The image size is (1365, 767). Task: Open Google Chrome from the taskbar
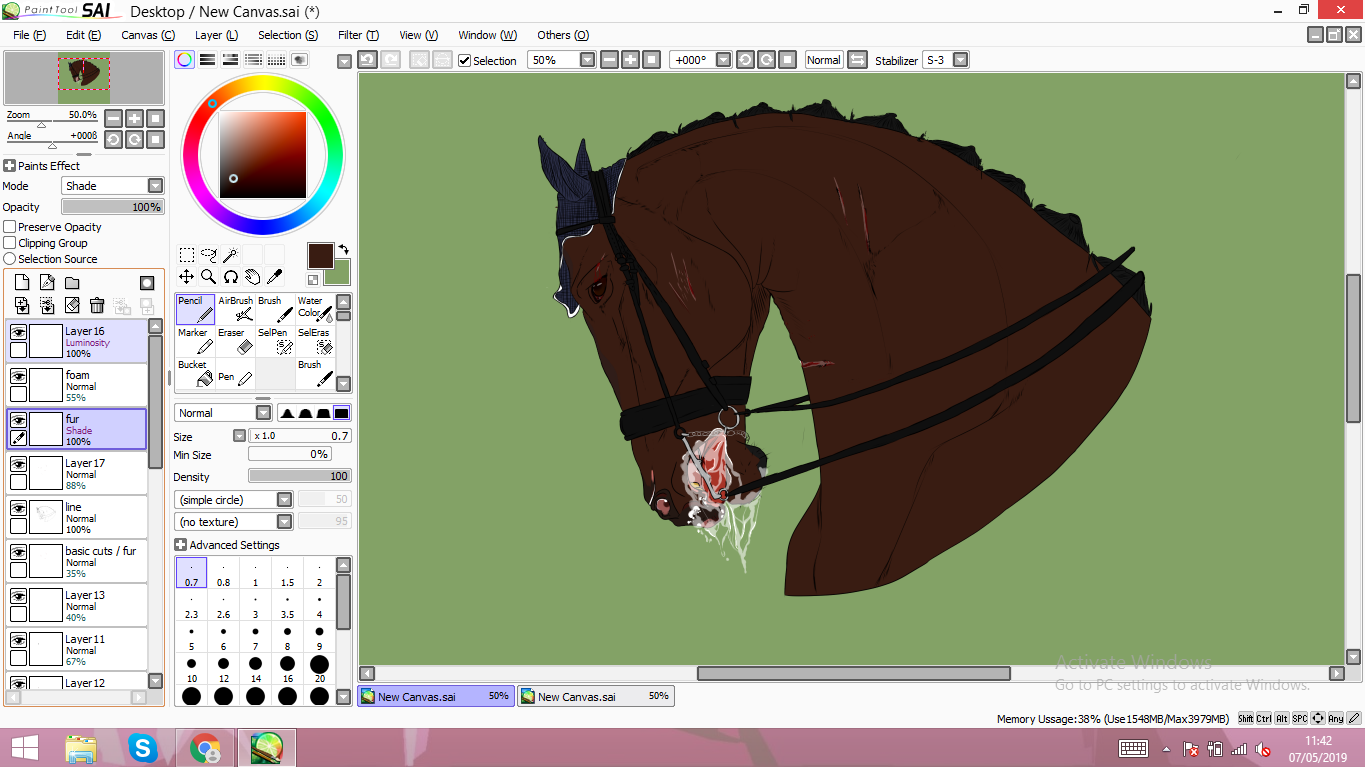205,747
